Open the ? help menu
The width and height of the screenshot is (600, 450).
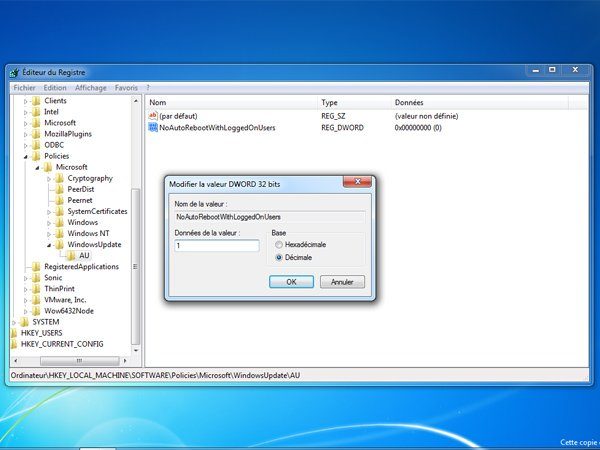click(x=148, y=88)
